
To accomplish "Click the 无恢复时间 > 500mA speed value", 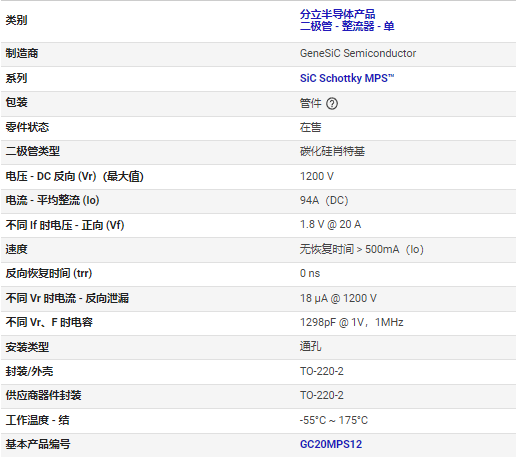I will pos(361,249).
